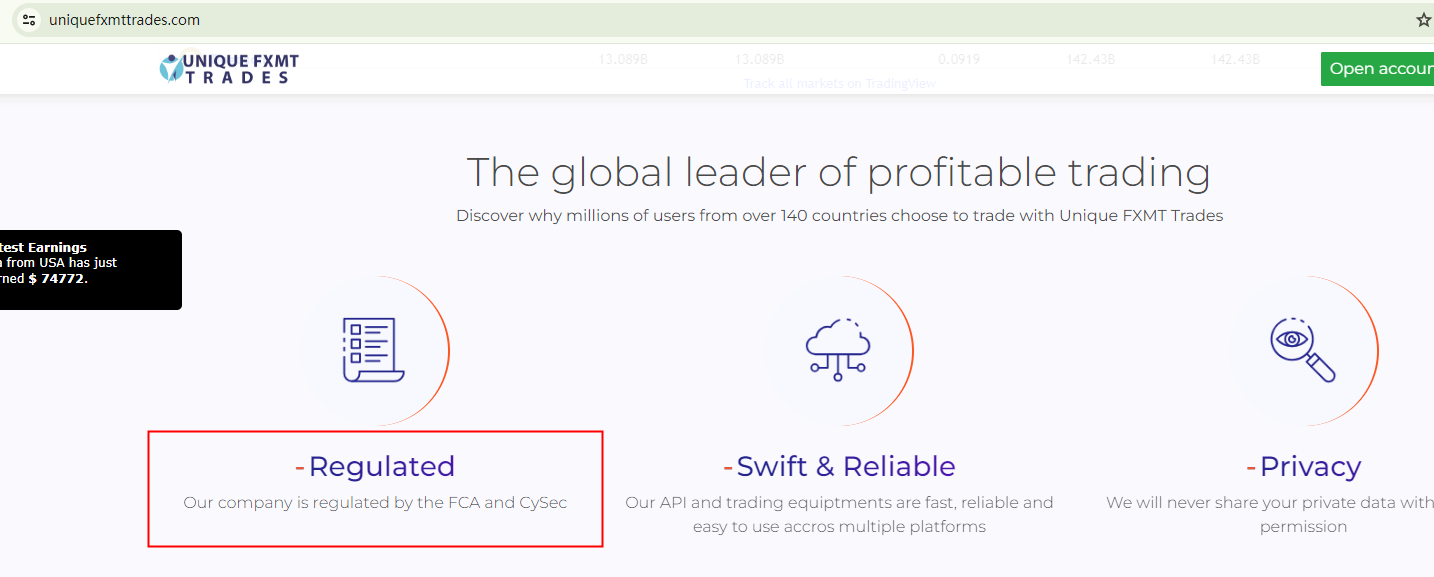The height and width of the screenshot is (577, 1434).
Task: Click the FCA and CySec regulation text
Action: coord(375,502)
